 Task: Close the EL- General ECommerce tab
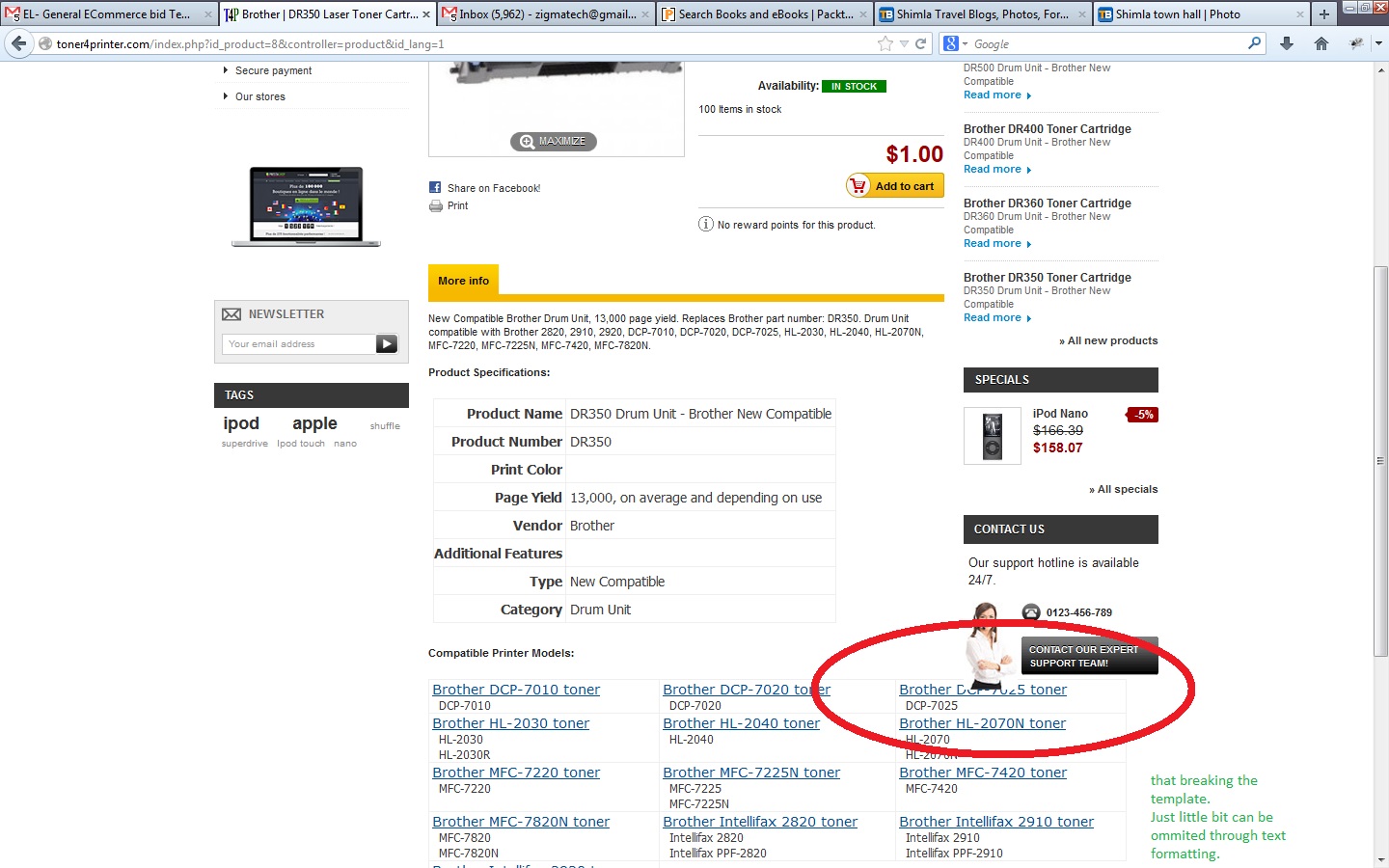[207, 14]
